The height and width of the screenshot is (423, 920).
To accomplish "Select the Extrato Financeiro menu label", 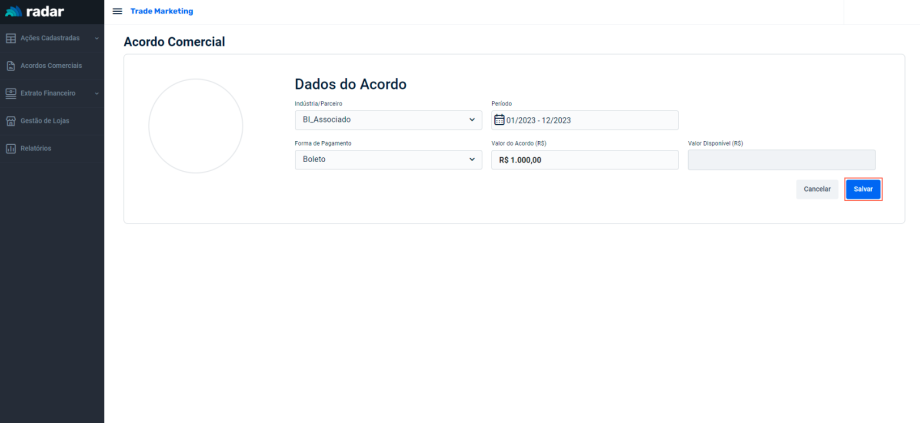I will coord(48,93).
